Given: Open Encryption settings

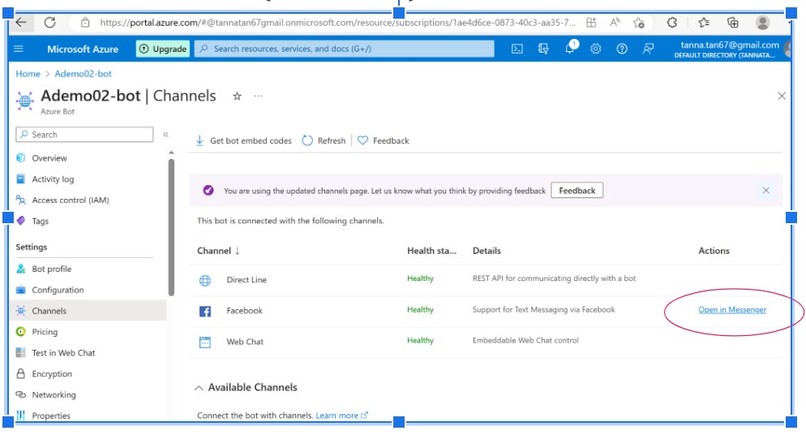Looking at the screenshot, I should pos(51,374).
